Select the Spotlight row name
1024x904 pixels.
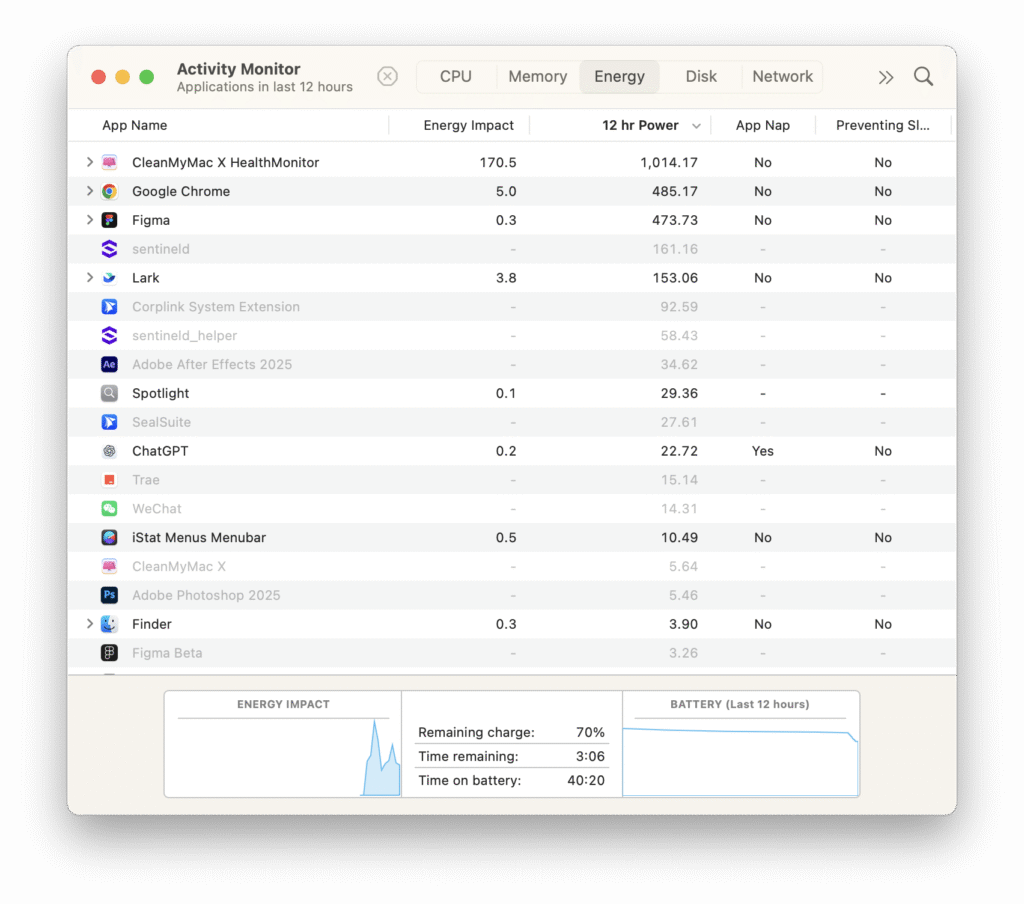click(x=161, y=393)
